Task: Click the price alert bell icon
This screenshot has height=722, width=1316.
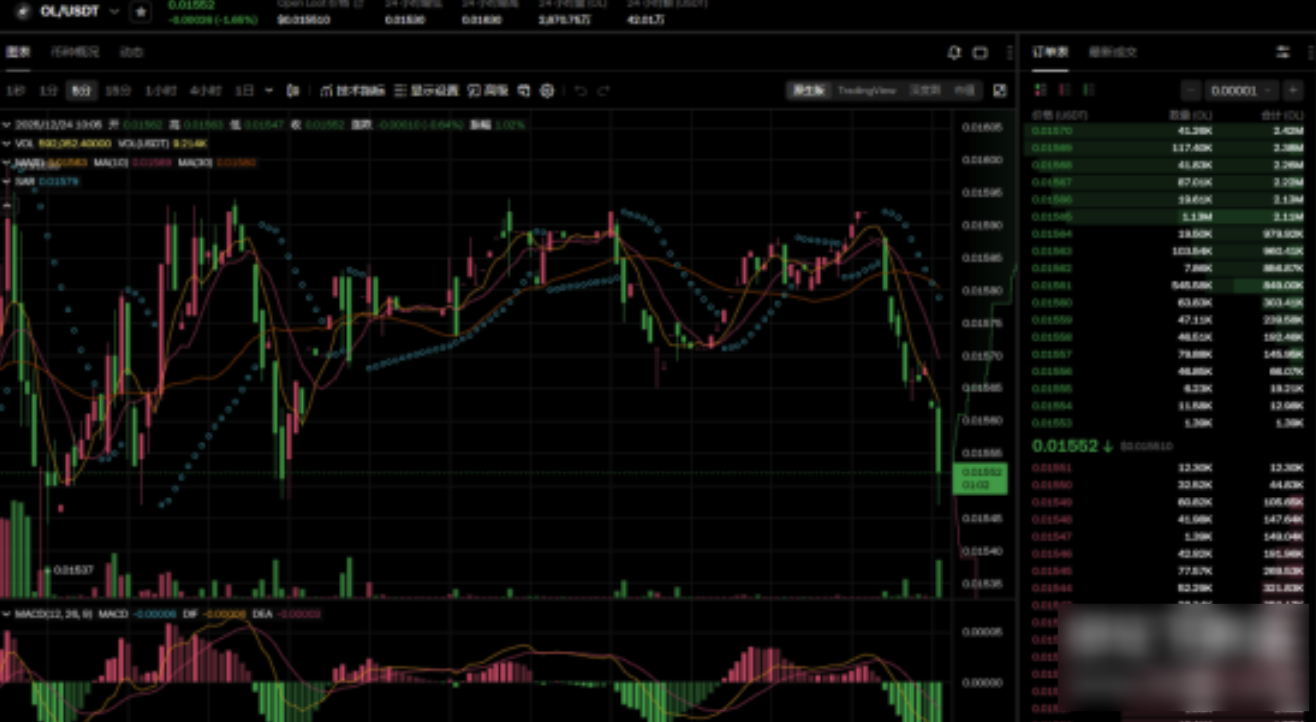Action: [954, 52]
